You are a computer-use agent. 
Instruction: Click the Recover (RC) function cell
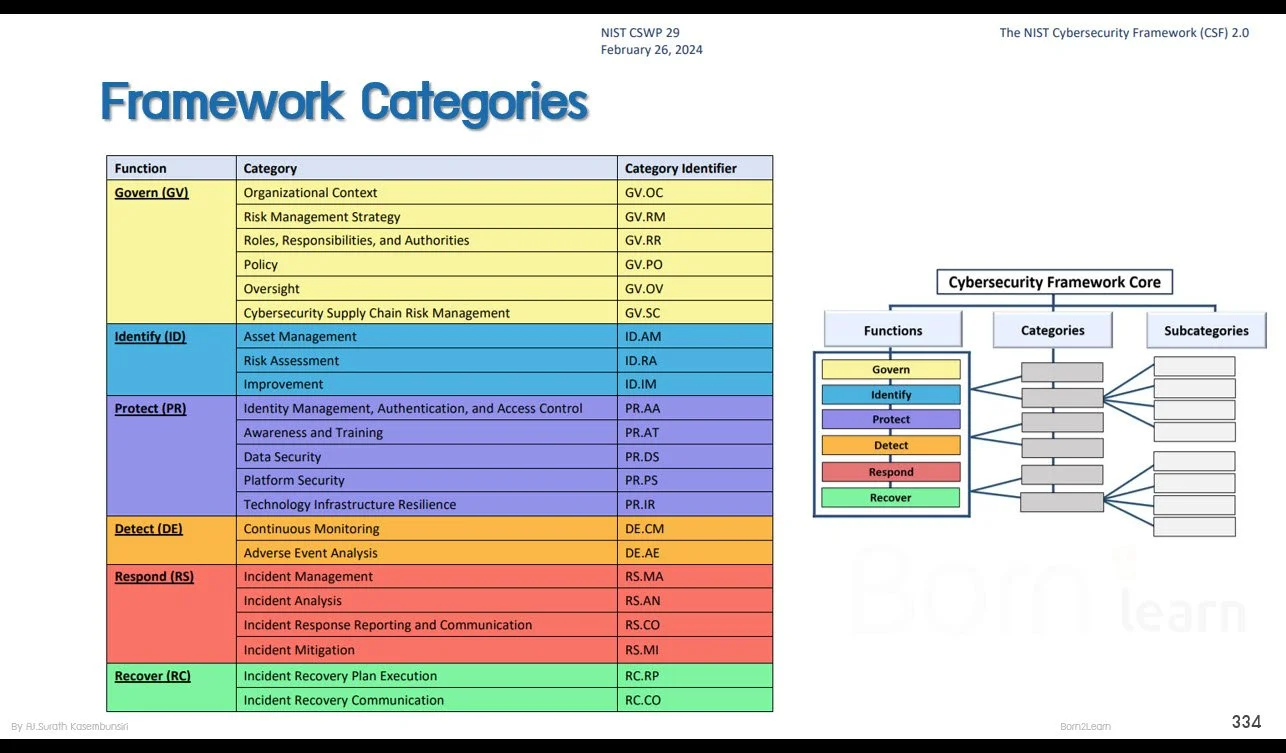click(x=171, y=687)
